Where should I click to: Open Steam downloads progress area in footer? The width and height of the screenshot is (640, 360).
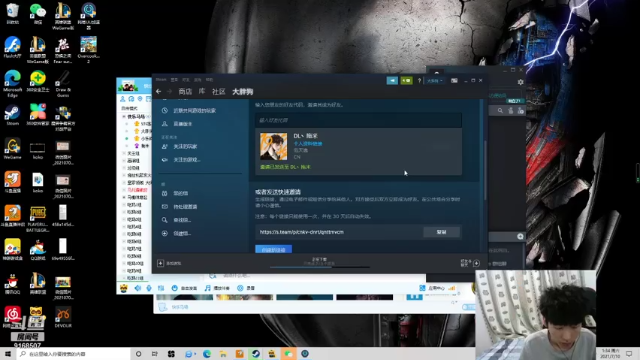320,262
